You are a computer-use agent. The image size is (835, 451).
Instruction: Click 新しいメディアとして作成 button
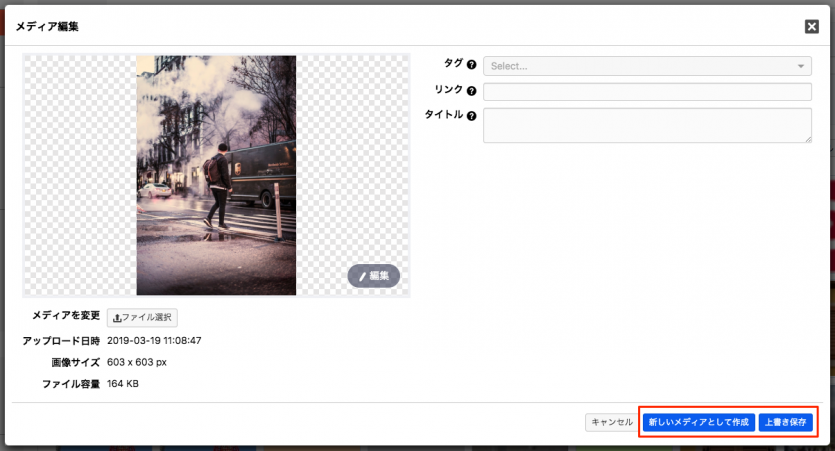coord(698,422)
